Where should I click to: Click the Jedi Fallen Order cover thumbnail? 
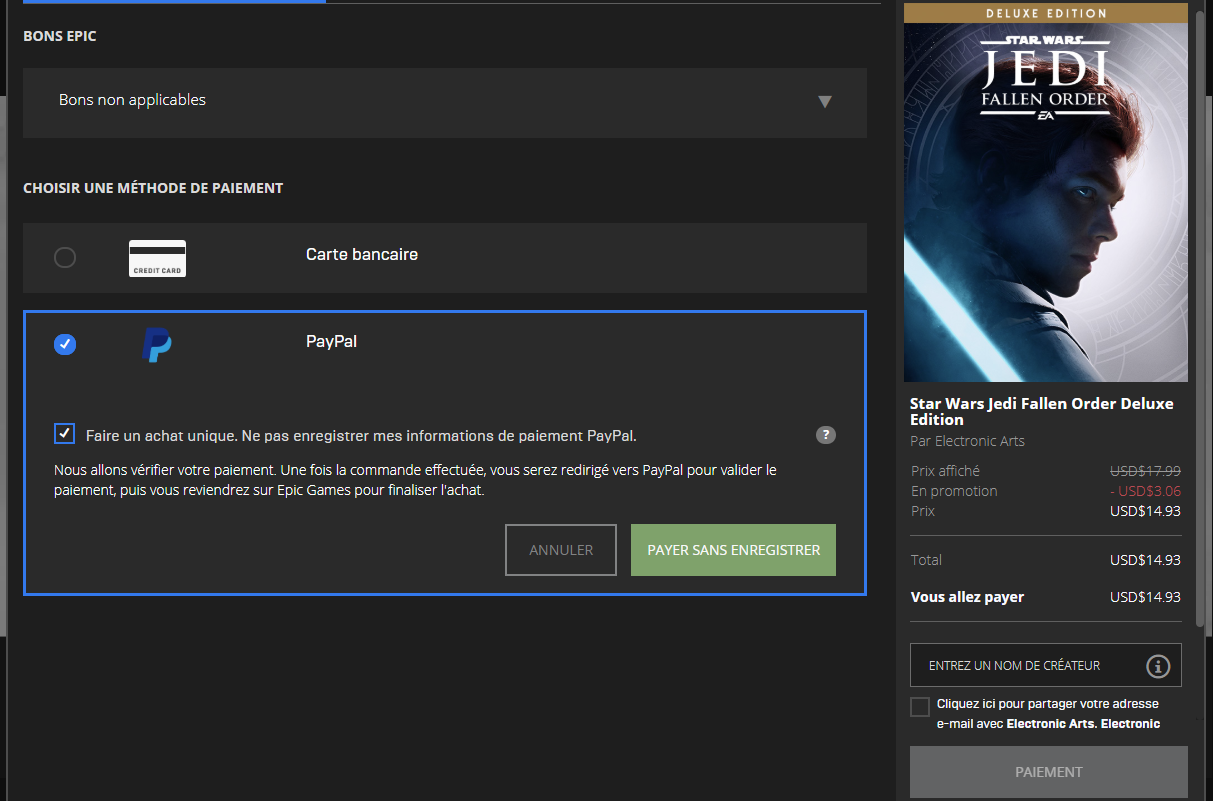(x=1046, y=192)
